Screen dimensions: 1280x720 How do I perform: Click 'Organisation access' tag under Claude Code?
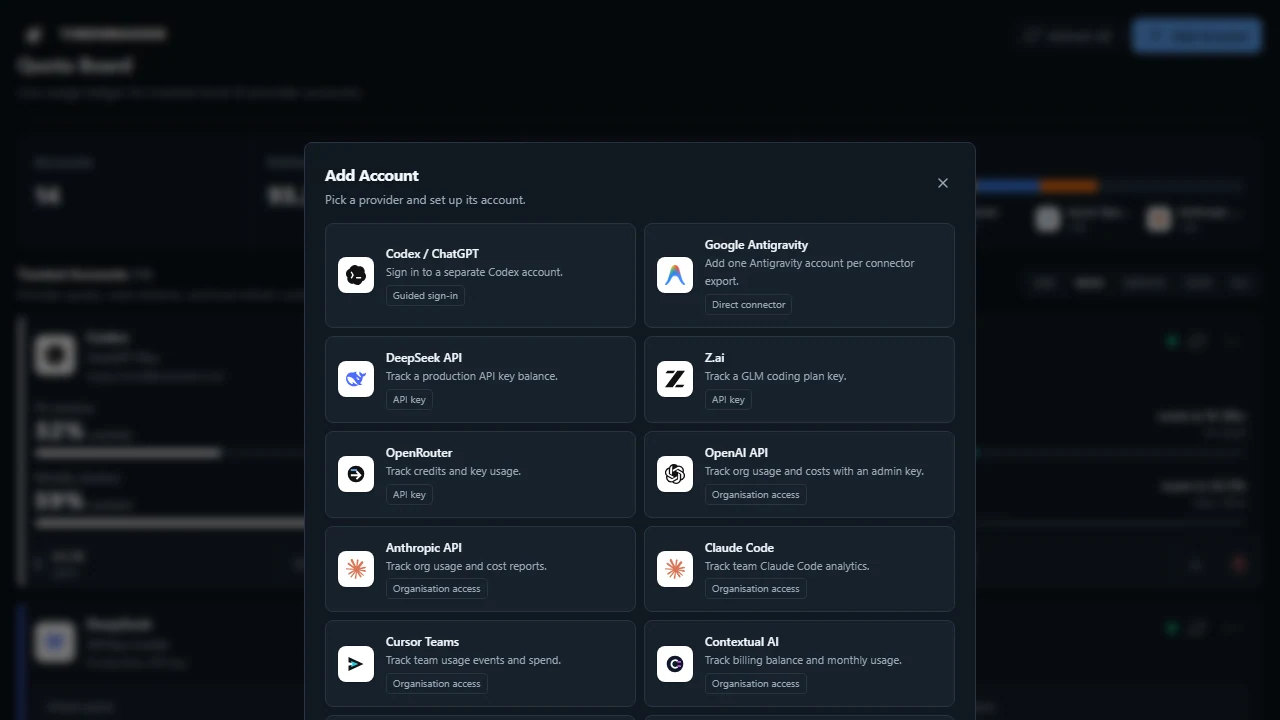[x=755, y=589]
